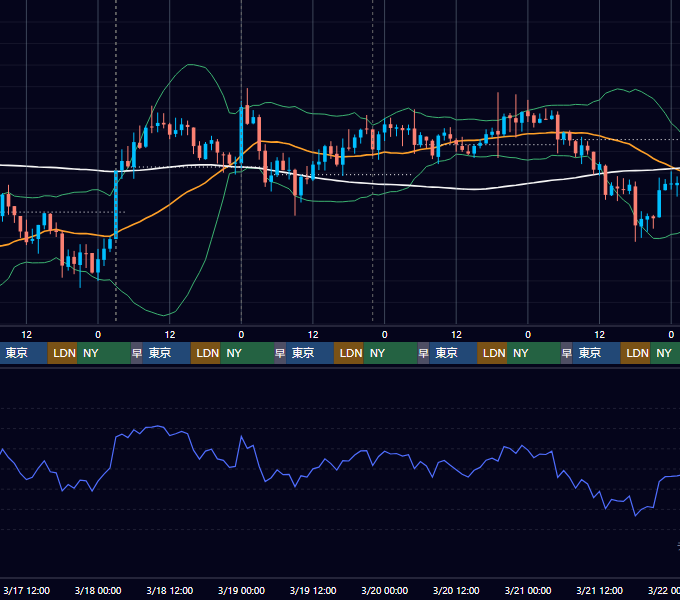
Task: Select the NY session block above 3/19 00:00
Action: click(x=247, y=353)
